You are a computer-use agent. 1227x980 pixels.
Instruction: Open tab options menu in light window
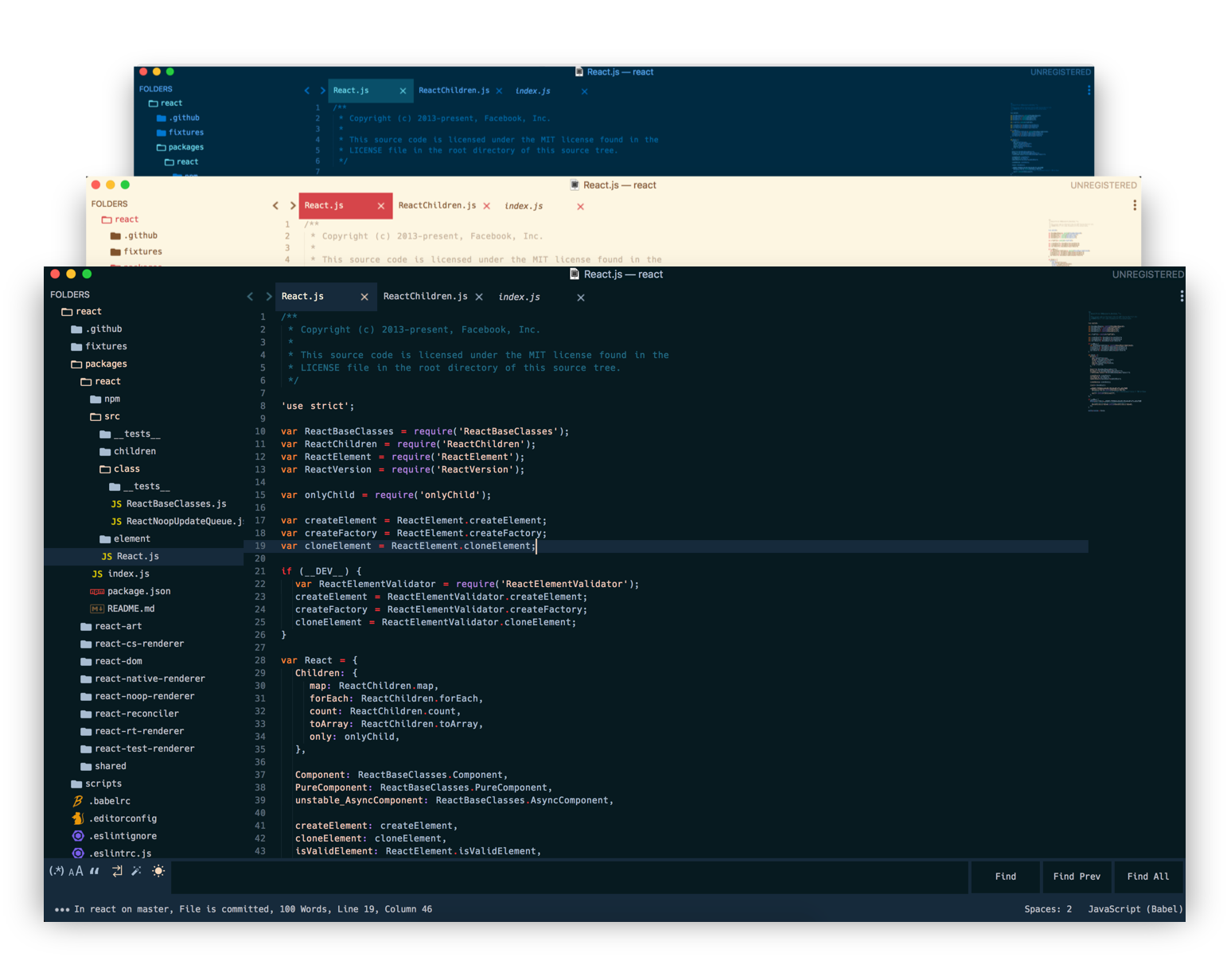(1135, 205)
